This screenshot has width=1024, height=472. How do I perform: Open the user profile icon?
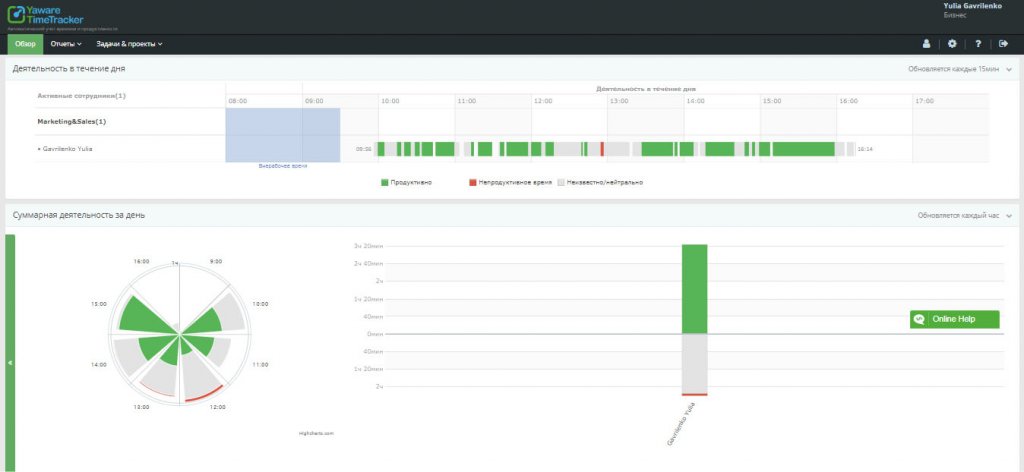pos(926,44)
